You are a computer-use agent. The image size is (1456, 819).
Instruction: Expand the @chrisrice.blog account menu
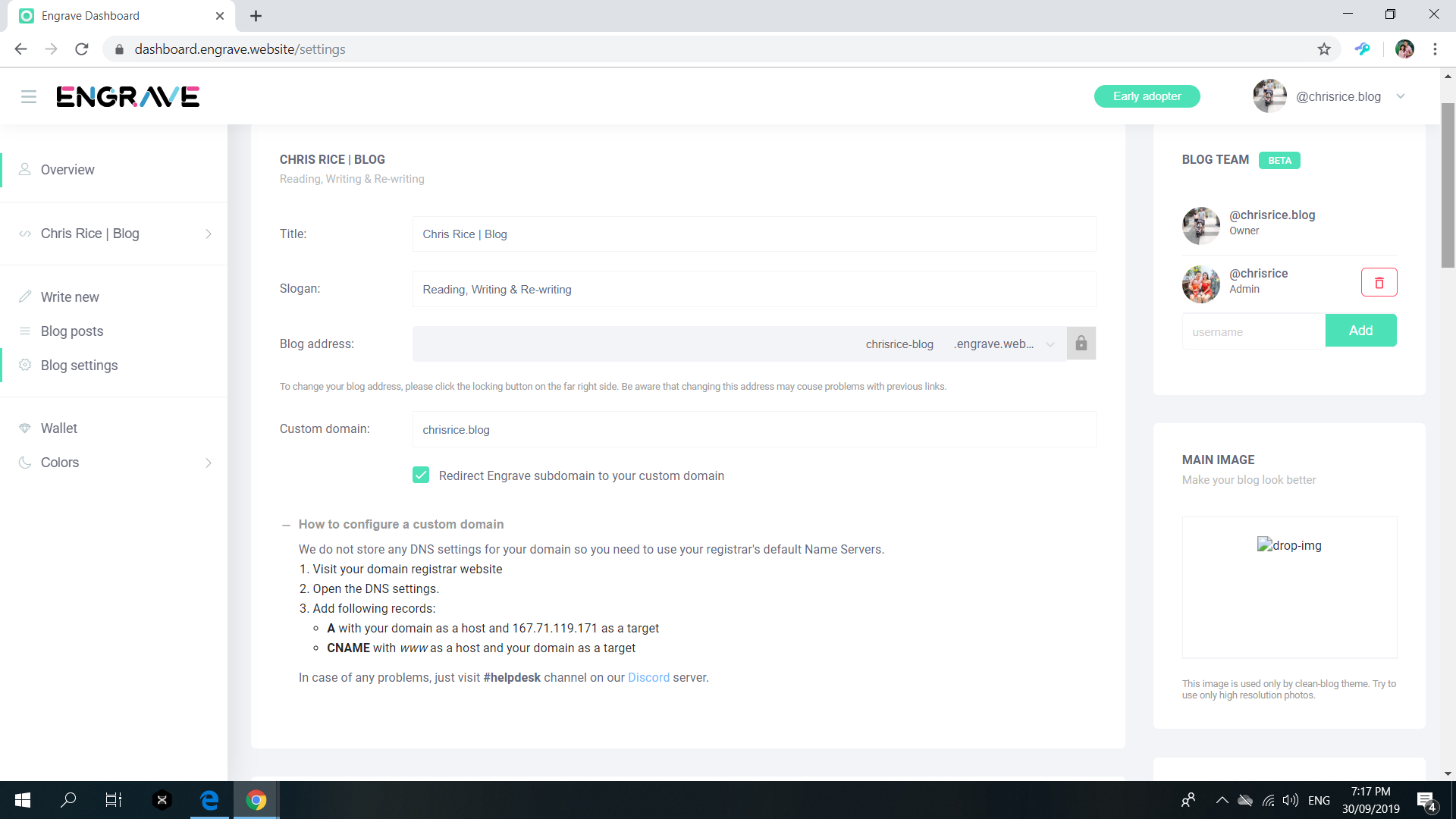[1401, 96]
